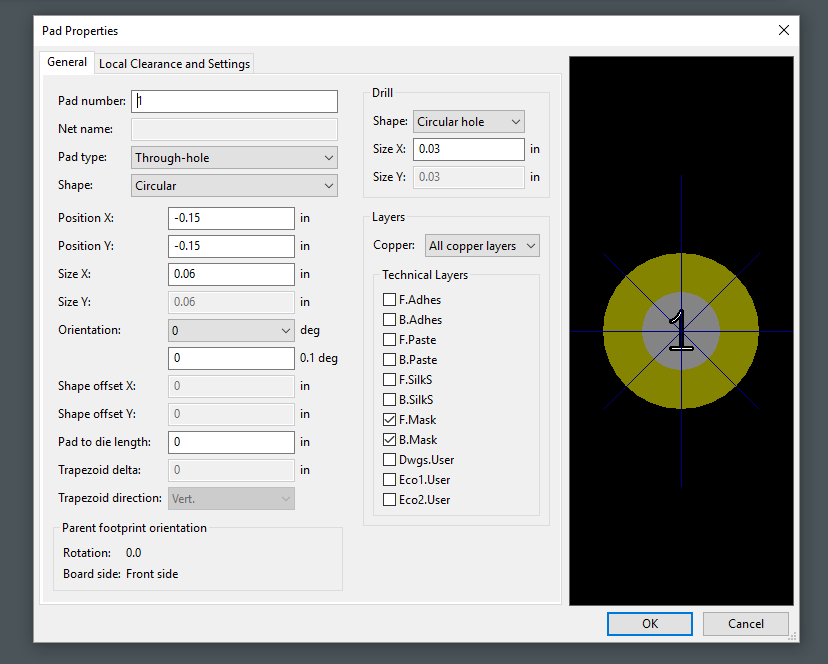Close the Pad Properties dialog

pyautogui.click(x=783, y=30)
